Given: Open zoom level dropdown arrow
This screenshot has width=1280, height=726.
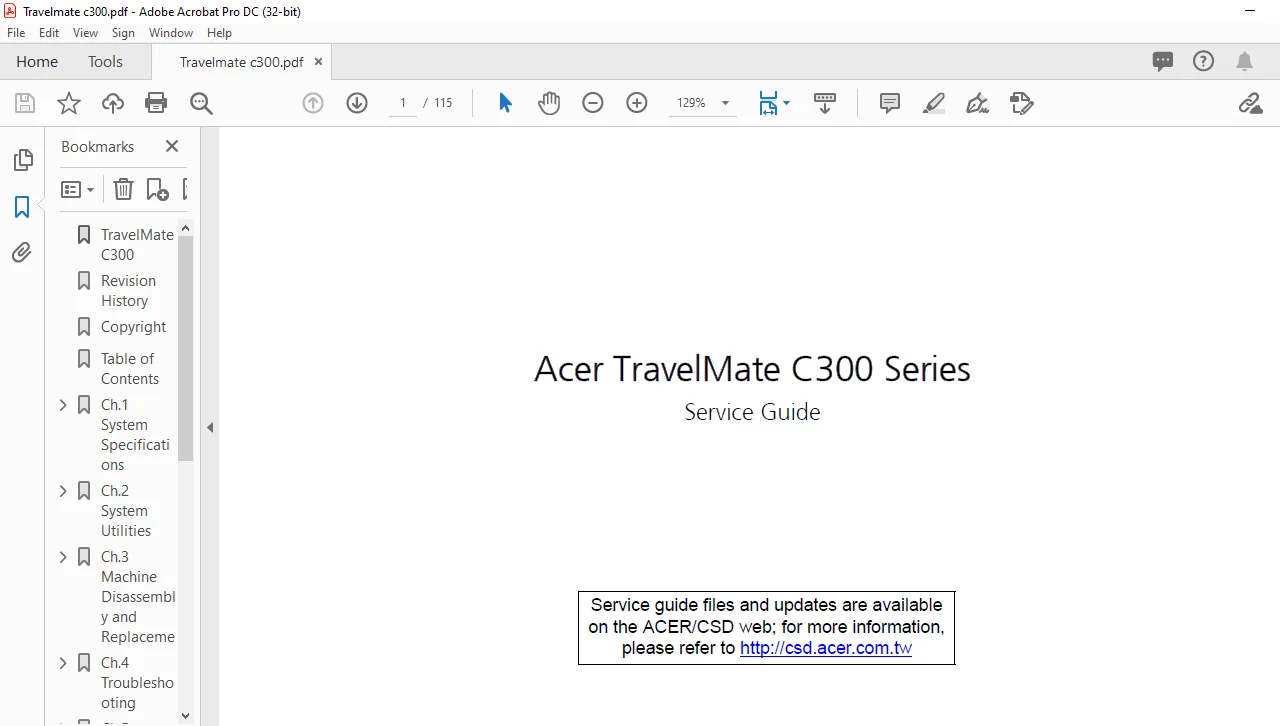Looking at the screenshot, I should (725, 103).
